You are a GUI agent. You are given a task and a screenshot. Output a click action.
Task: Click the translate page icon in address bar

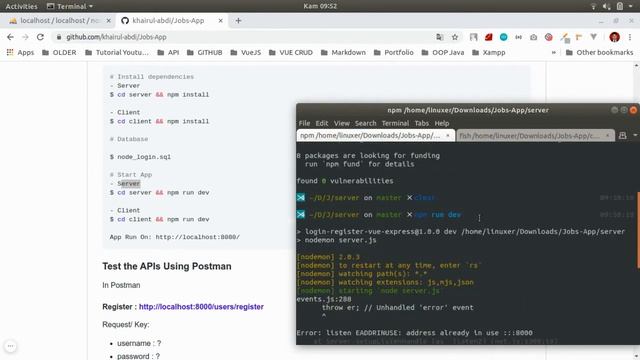pos(440,37)
